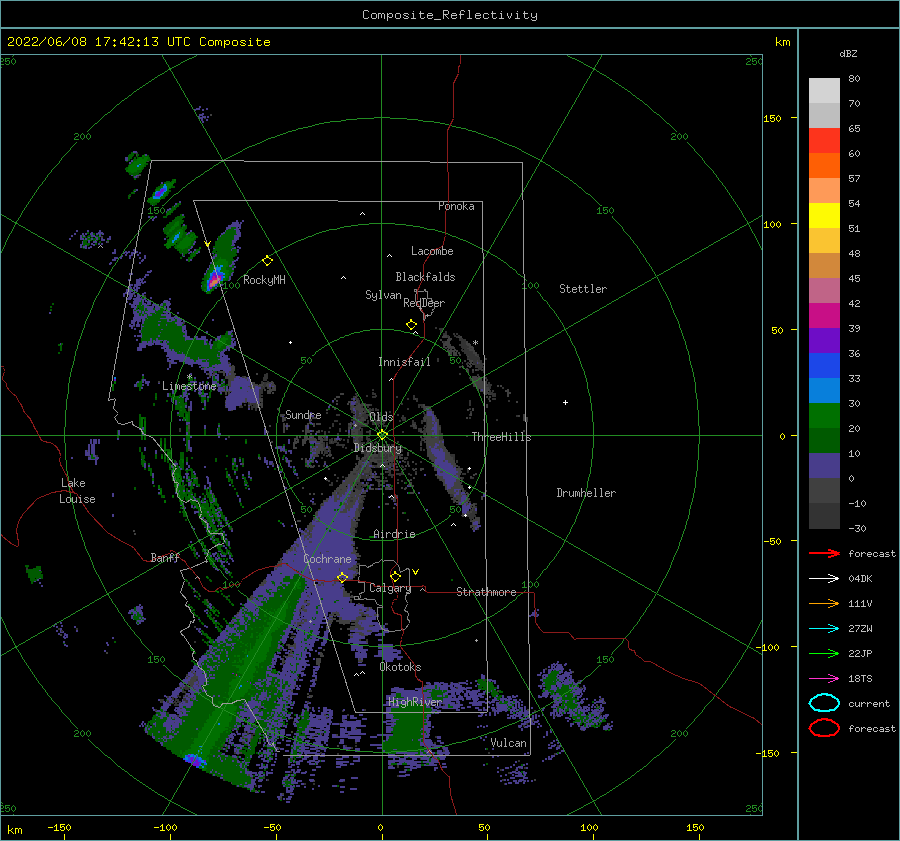Click the yellow diamond marker below Cochrane
The height and width of the screenshot is (841, 900).
click(x=342, y=577)
